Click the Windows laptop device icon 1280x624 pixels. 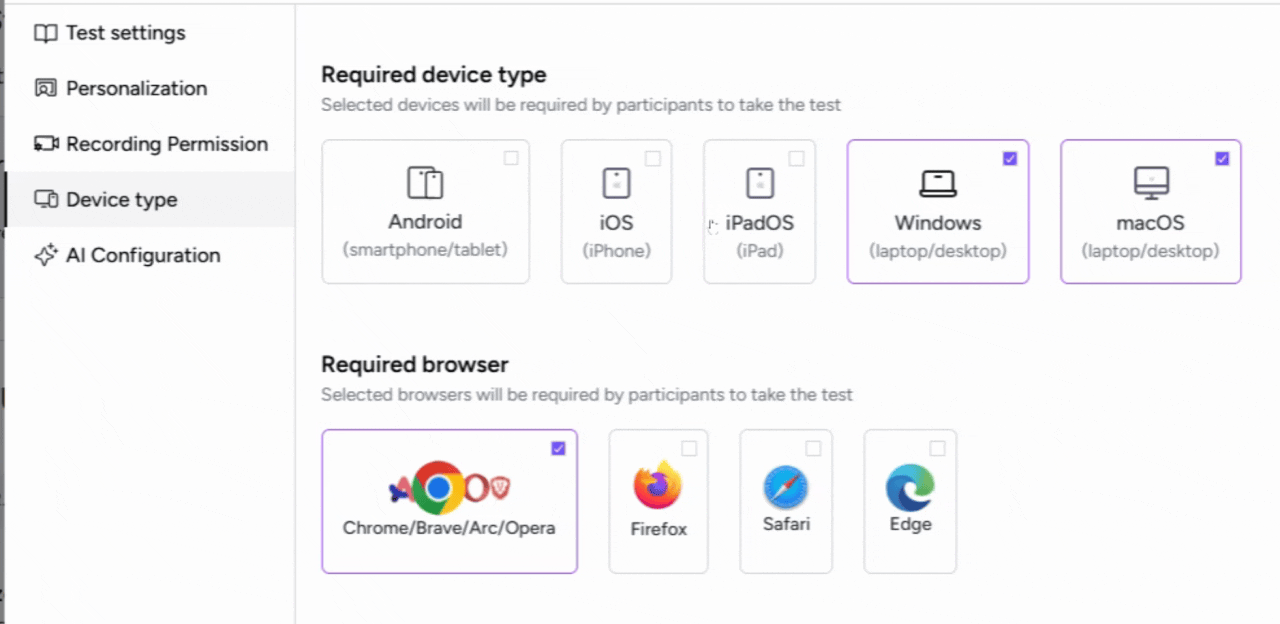click(x=937, y=182)
